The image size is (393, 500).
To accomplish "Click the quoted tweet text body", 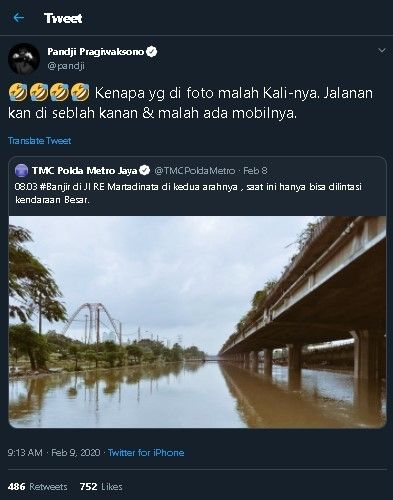I will tap(188, 193).
